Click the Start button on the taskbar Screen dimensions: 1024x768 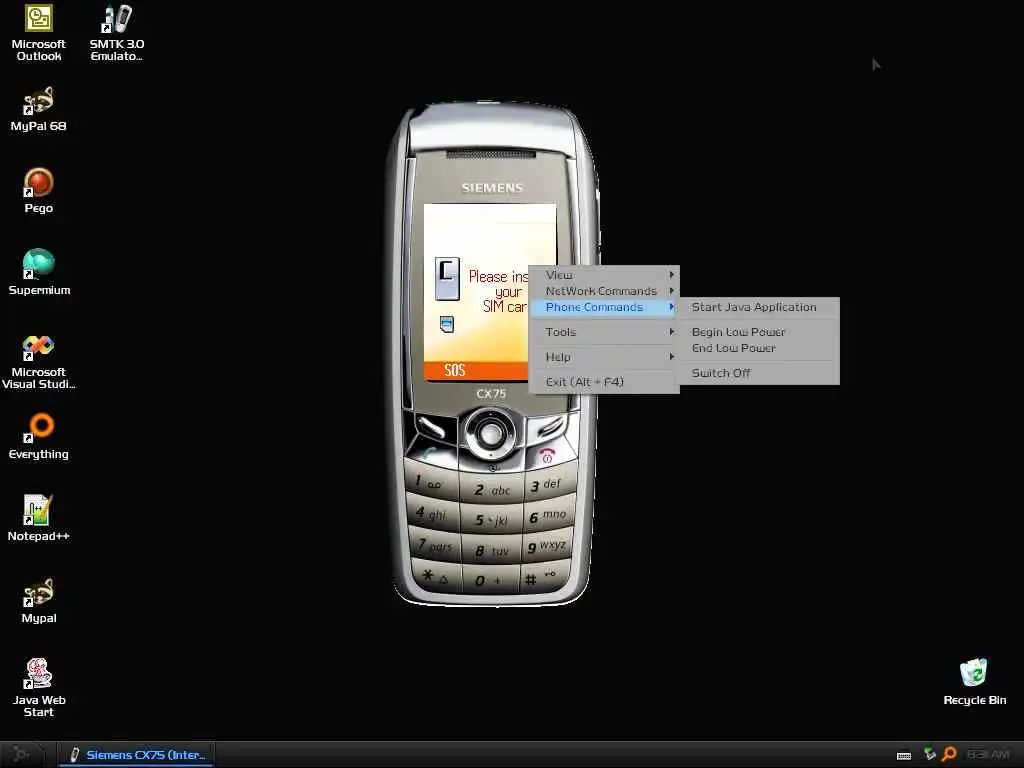tap(22, 754)
